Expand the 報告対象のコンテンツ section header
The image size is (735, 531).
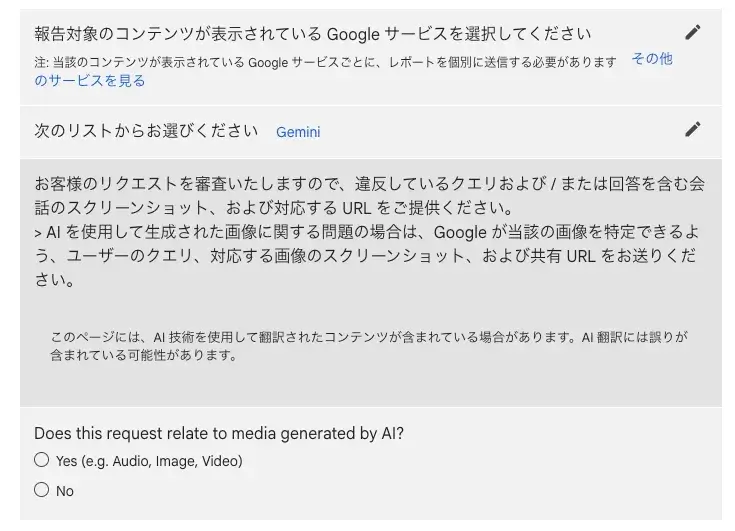coord(371,57)
